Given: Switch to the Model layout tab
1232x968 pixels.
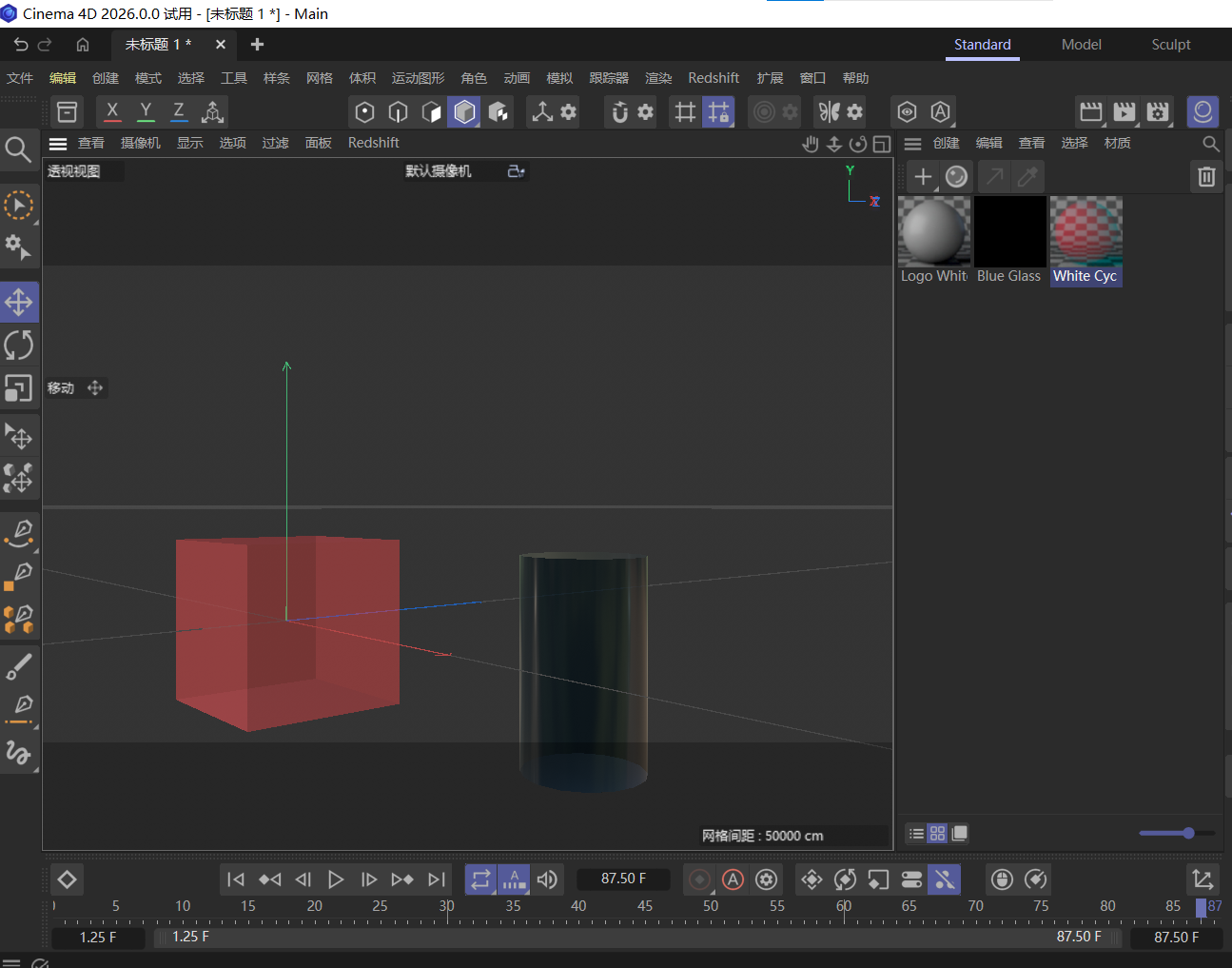Looking at the screenshot, I should tap(1082, 44).
